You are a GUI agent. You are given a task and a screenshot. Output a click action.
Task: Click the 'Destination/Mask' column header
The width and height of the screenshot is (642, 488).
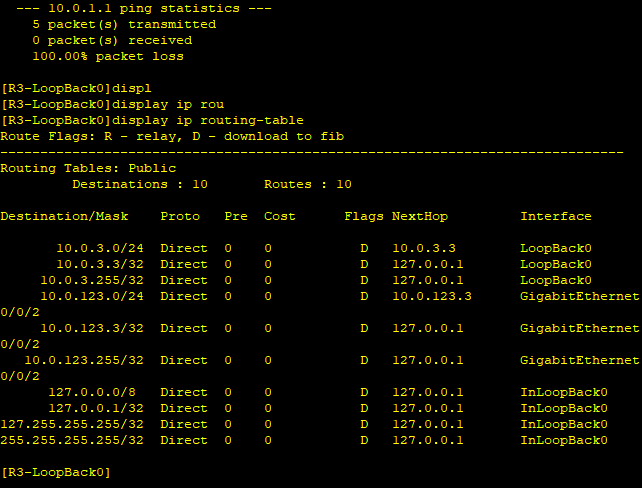pyautogui.click(x=64, y=216)
